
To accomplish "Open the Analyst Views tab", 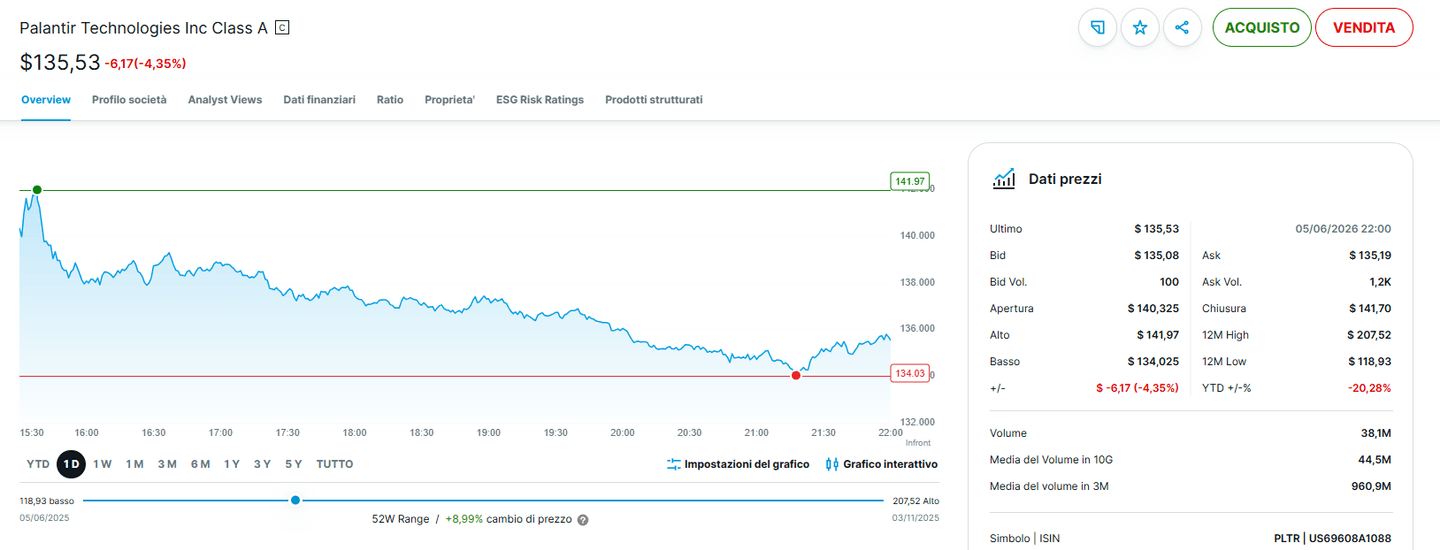I will click(x=225, y=100).
